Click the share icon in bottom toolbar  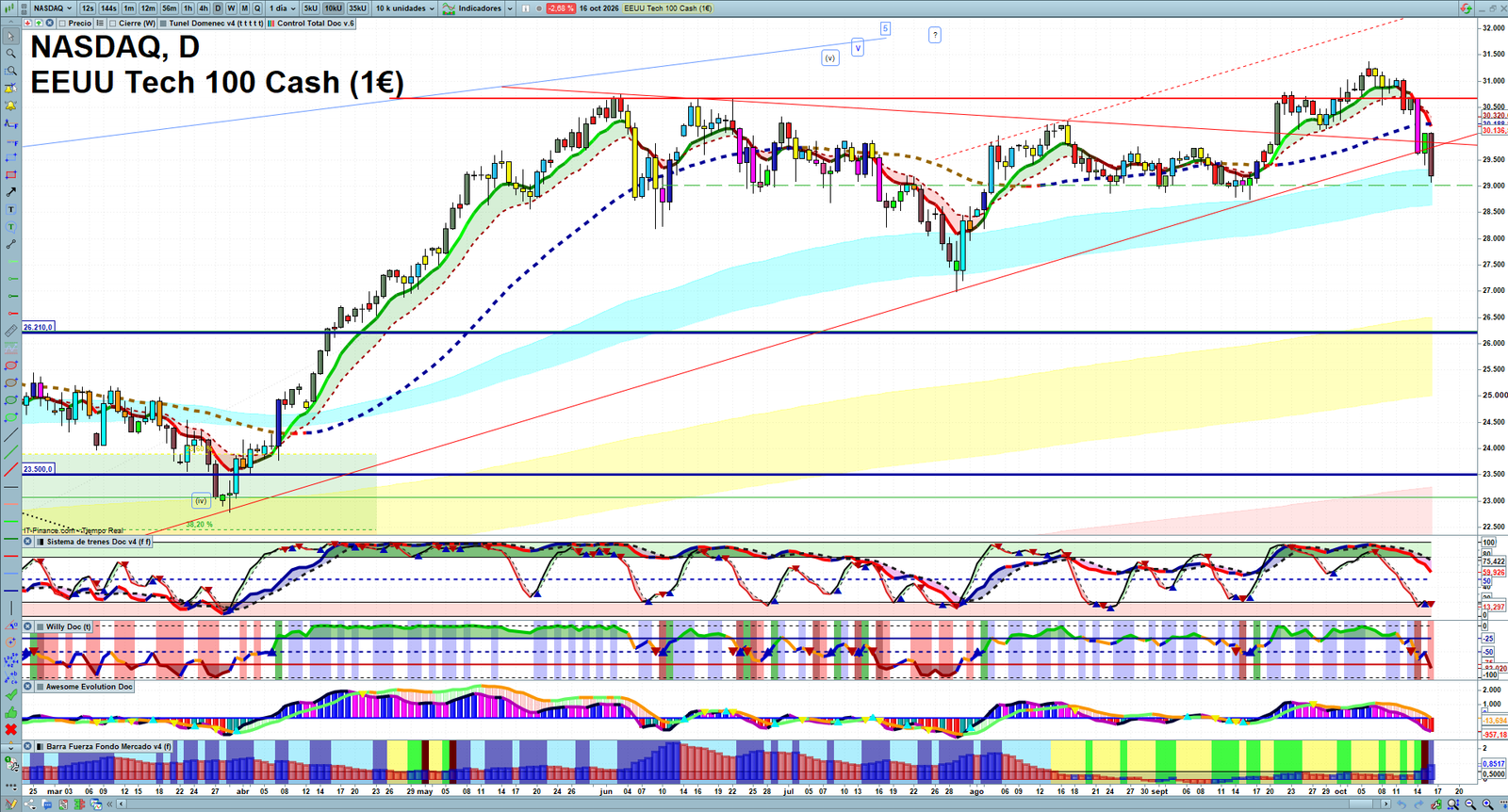pyautogui.click(x=30, y=804)
